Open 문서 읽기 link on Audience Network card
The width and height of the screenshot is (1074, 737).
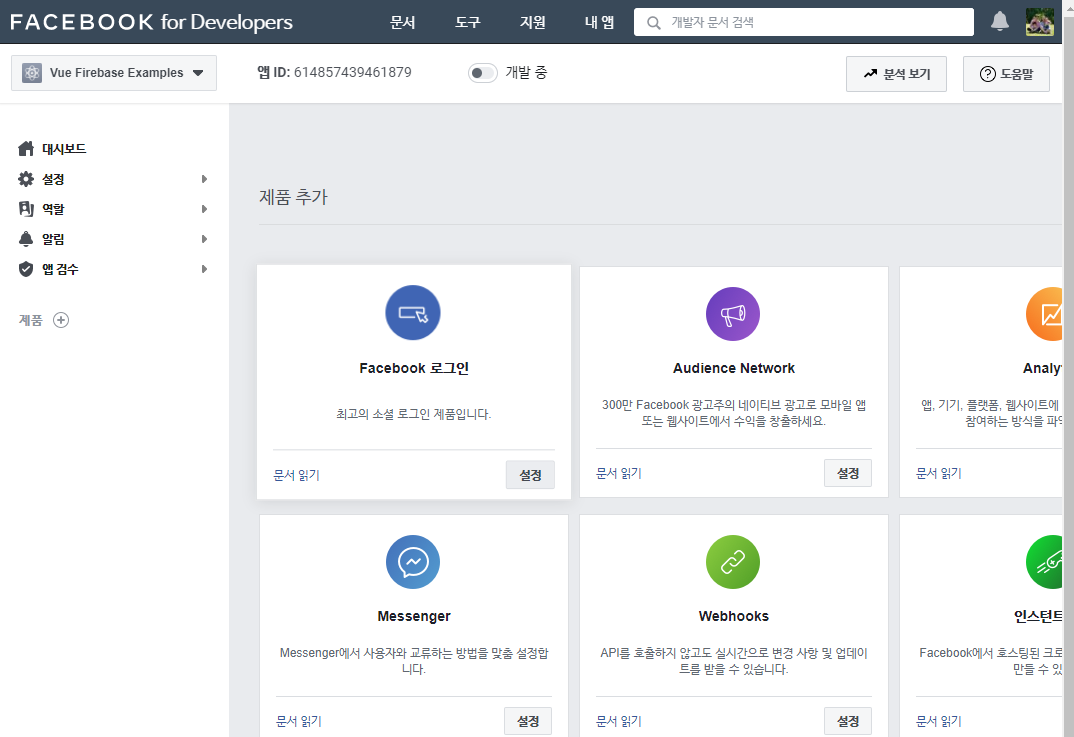tap(619, 473)
